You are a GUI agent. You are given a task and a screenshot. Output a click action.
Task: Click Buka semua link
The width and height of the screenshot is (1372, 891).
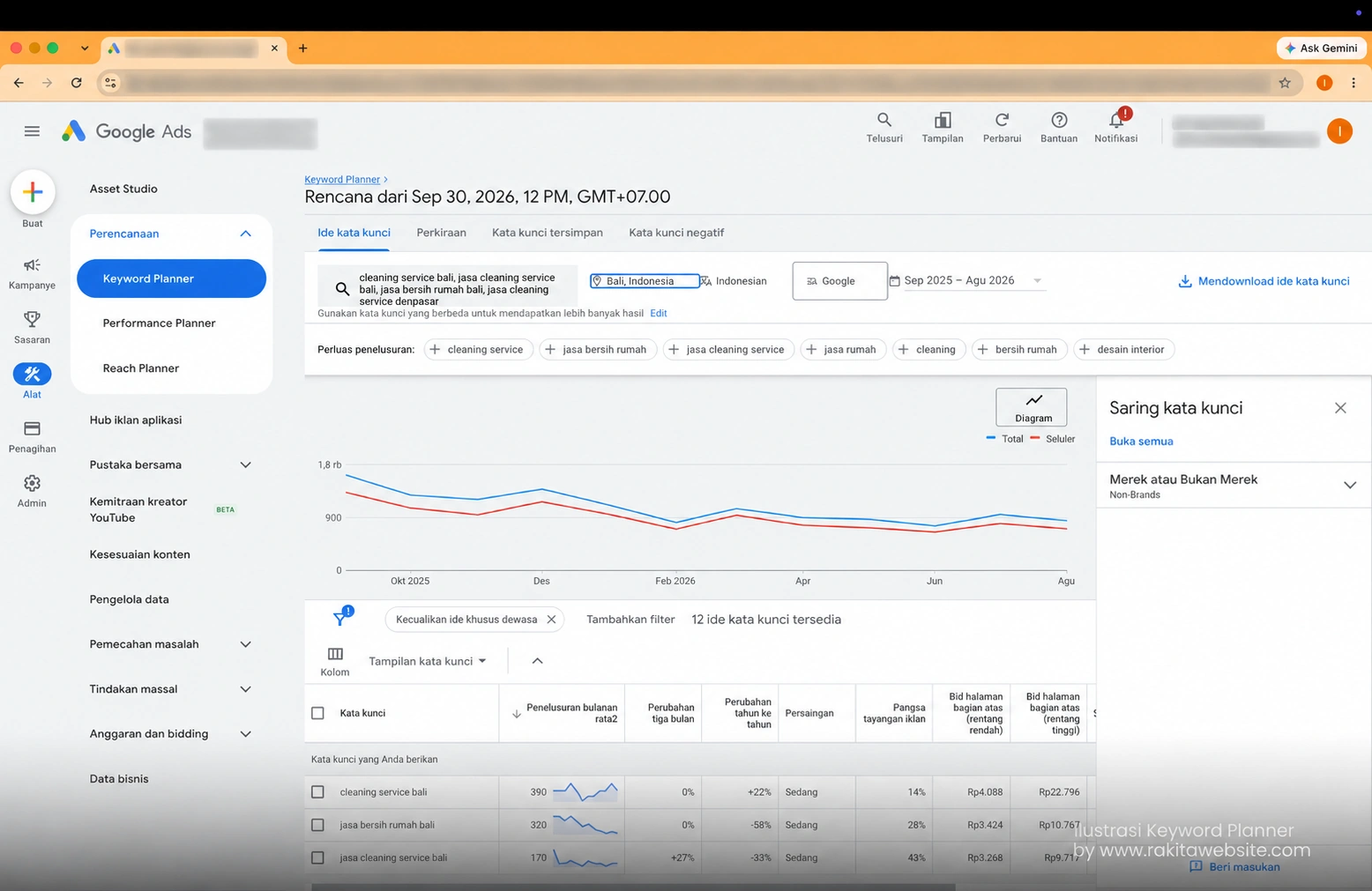point(1141,442)
